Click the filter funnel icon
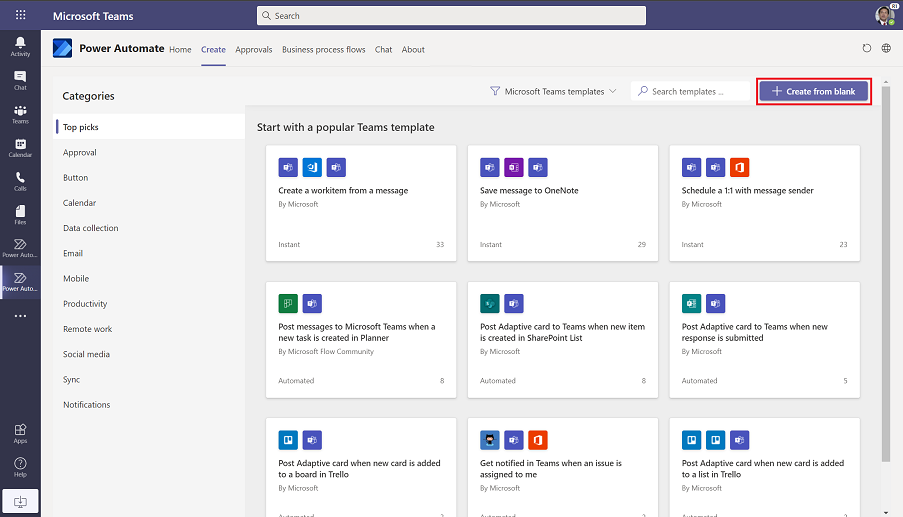The width and height of the screenshot is (903, 517). click(x=495, y=91)
